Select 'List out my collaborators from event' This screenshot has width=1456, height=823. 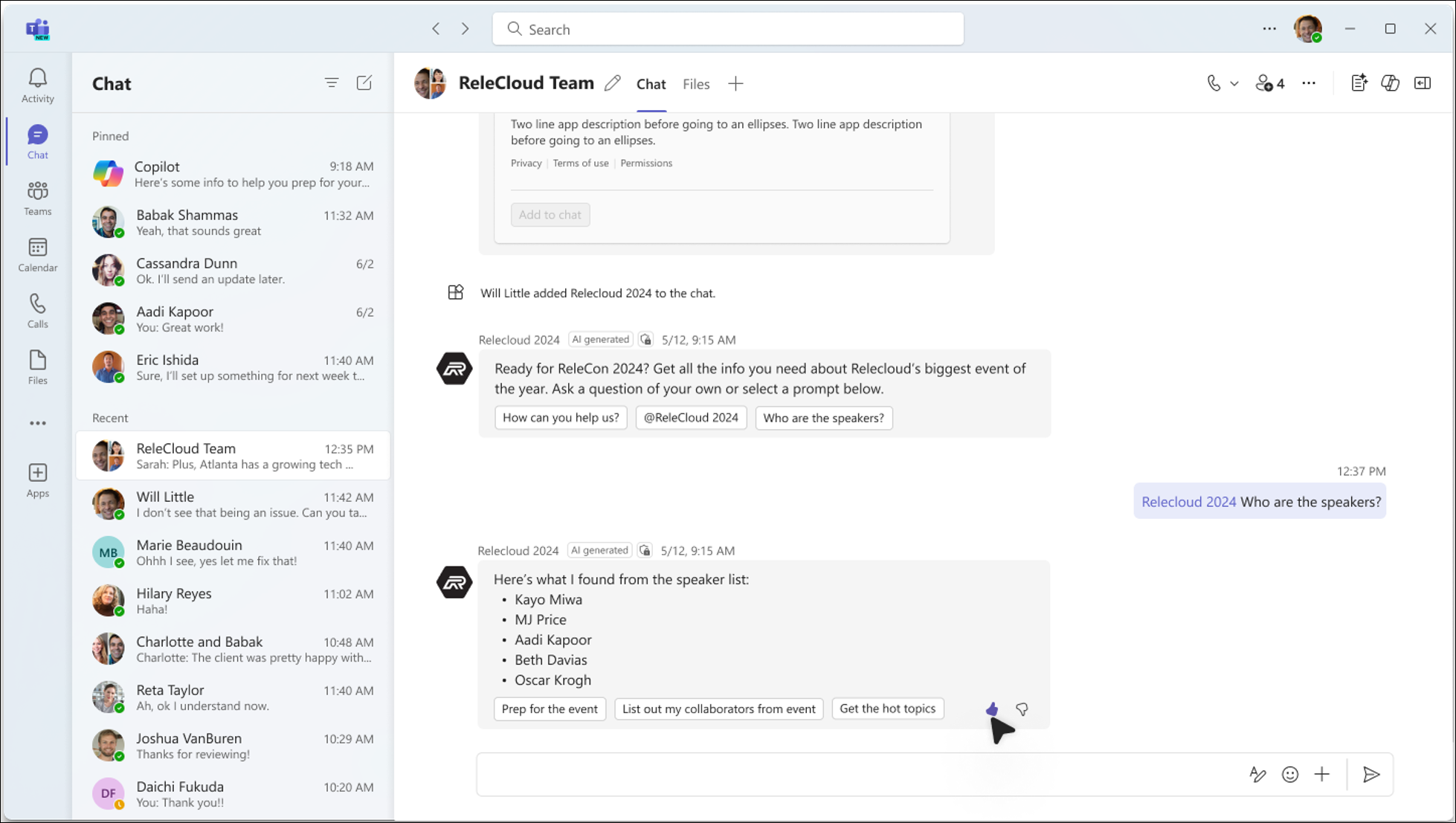tap(718, 708)
